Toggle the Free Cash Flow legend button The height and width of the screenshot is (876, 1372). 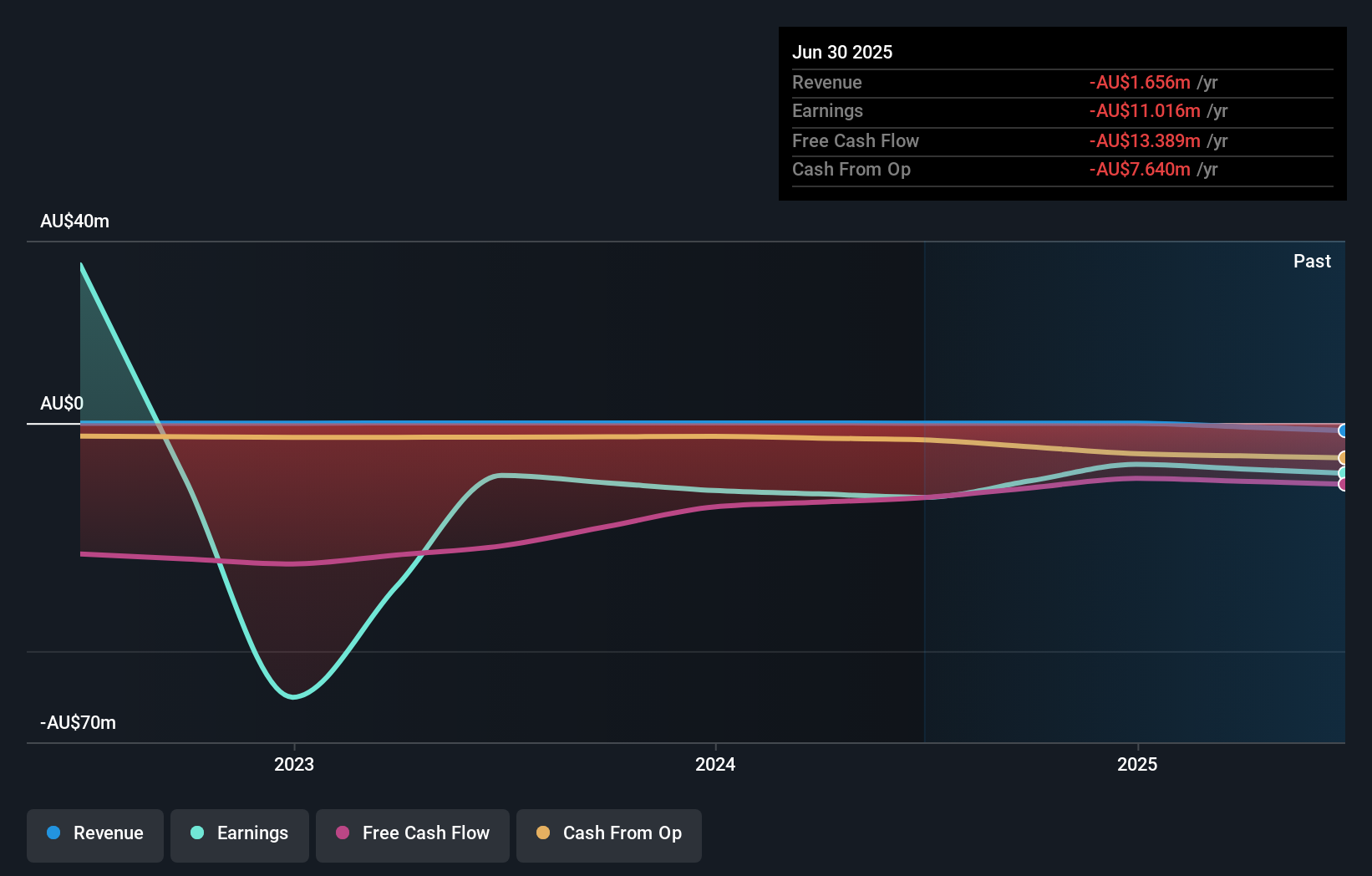(x=413, y=835)
